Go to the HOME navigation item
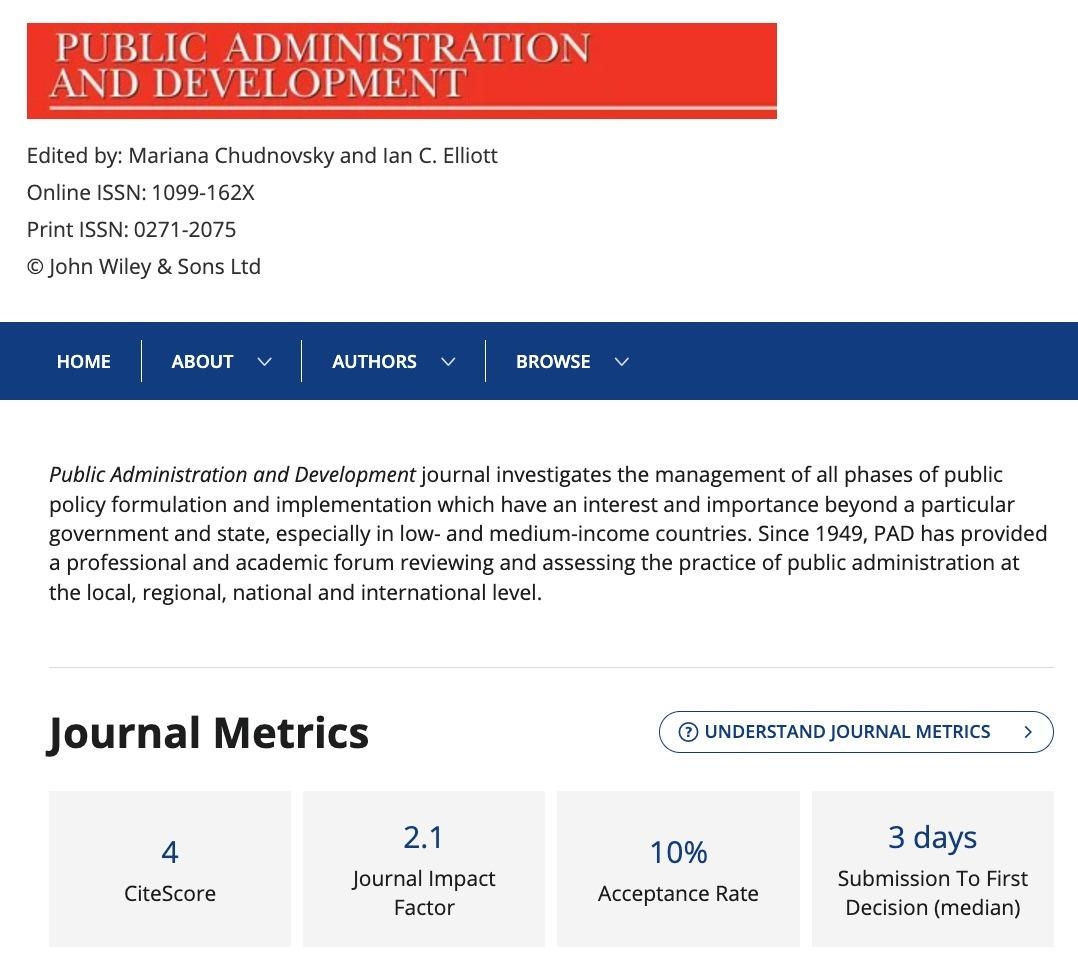This screenshot has height=968, width=1078. click(x=83, y=361)
